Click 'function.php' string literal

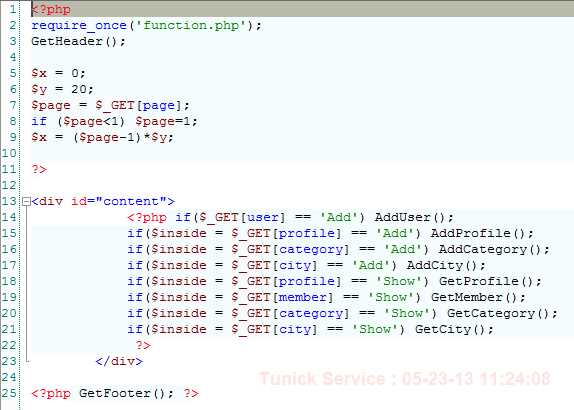coord(191,26)
